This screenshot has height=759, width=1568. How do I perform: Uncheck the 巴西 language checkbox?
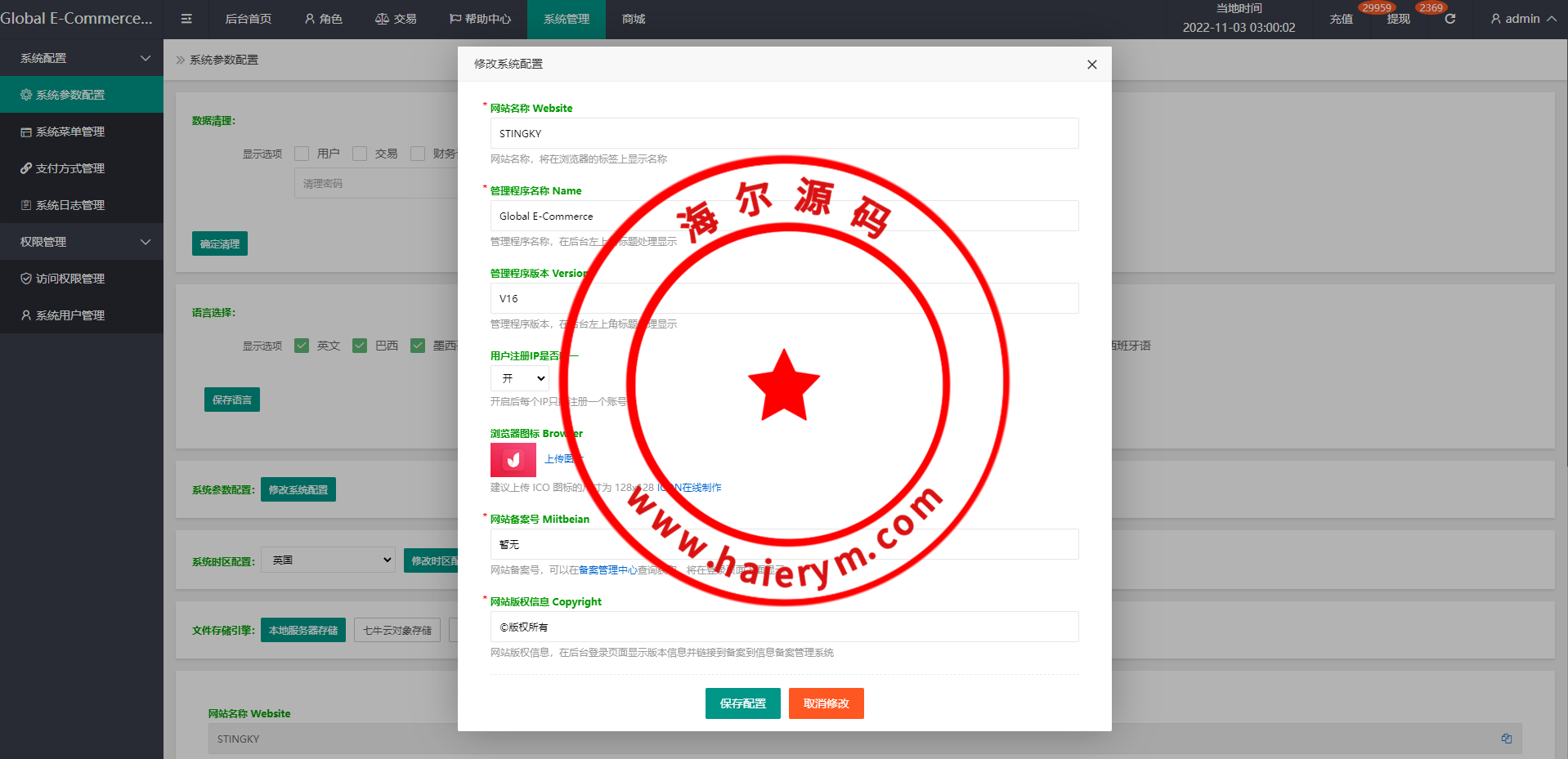pyautogui.click(x=360, y=346)
